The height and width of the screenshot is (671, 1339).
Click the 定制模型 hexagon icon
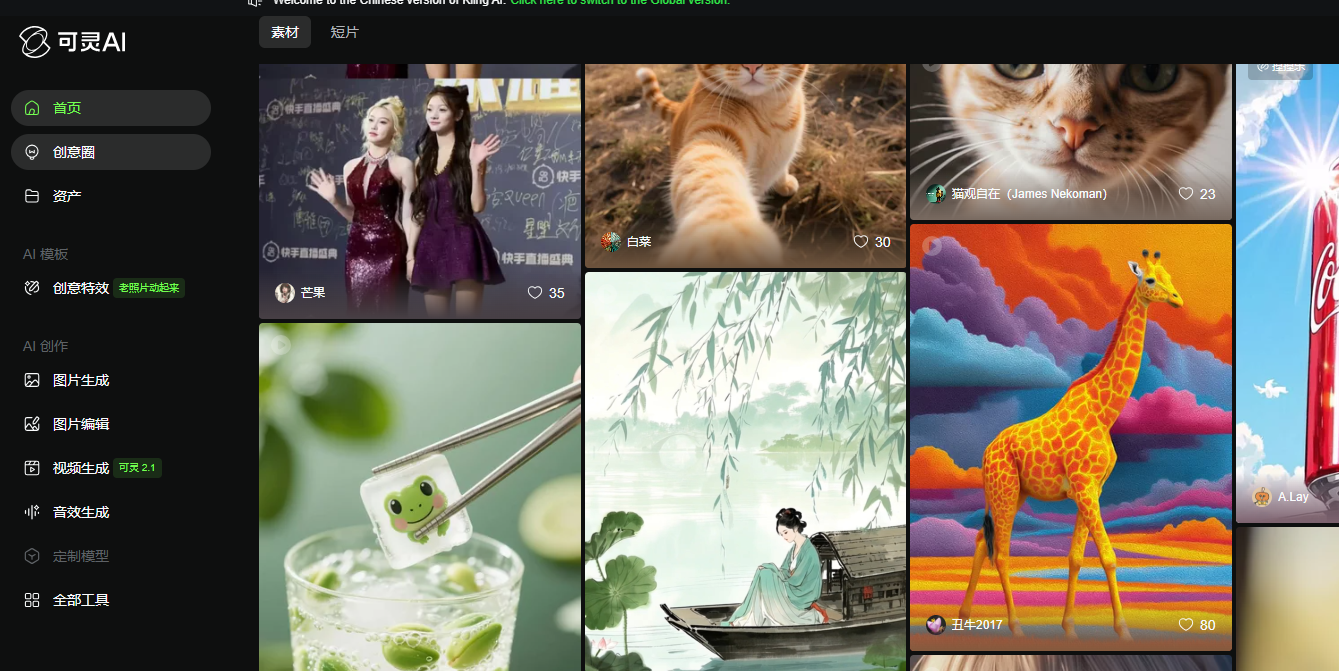(32, 556)
